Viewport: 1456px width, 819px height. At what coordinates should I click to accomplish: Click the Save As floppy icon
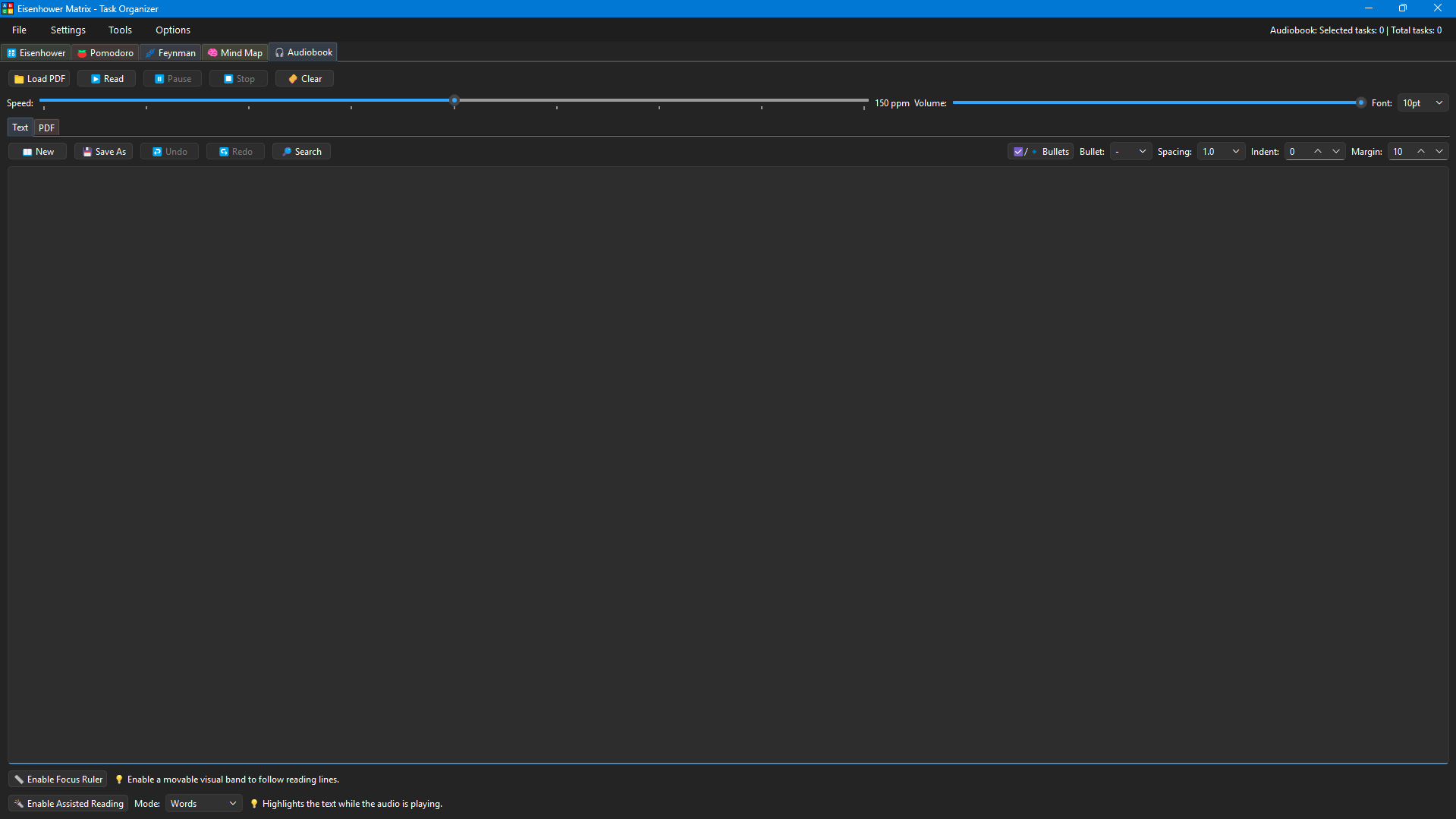[87, 152]
